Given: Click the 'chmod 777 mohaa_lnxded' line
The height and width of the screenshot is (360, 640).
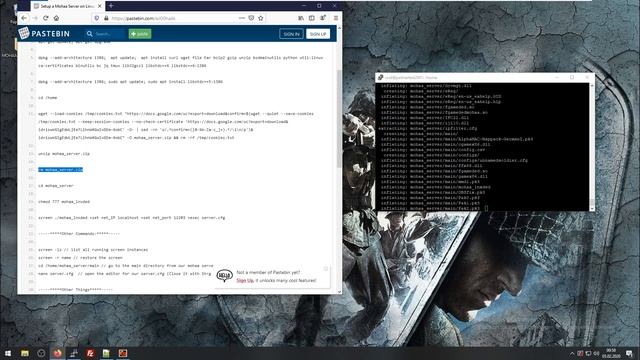Looking at the screenshot, I should pos(64,202).
